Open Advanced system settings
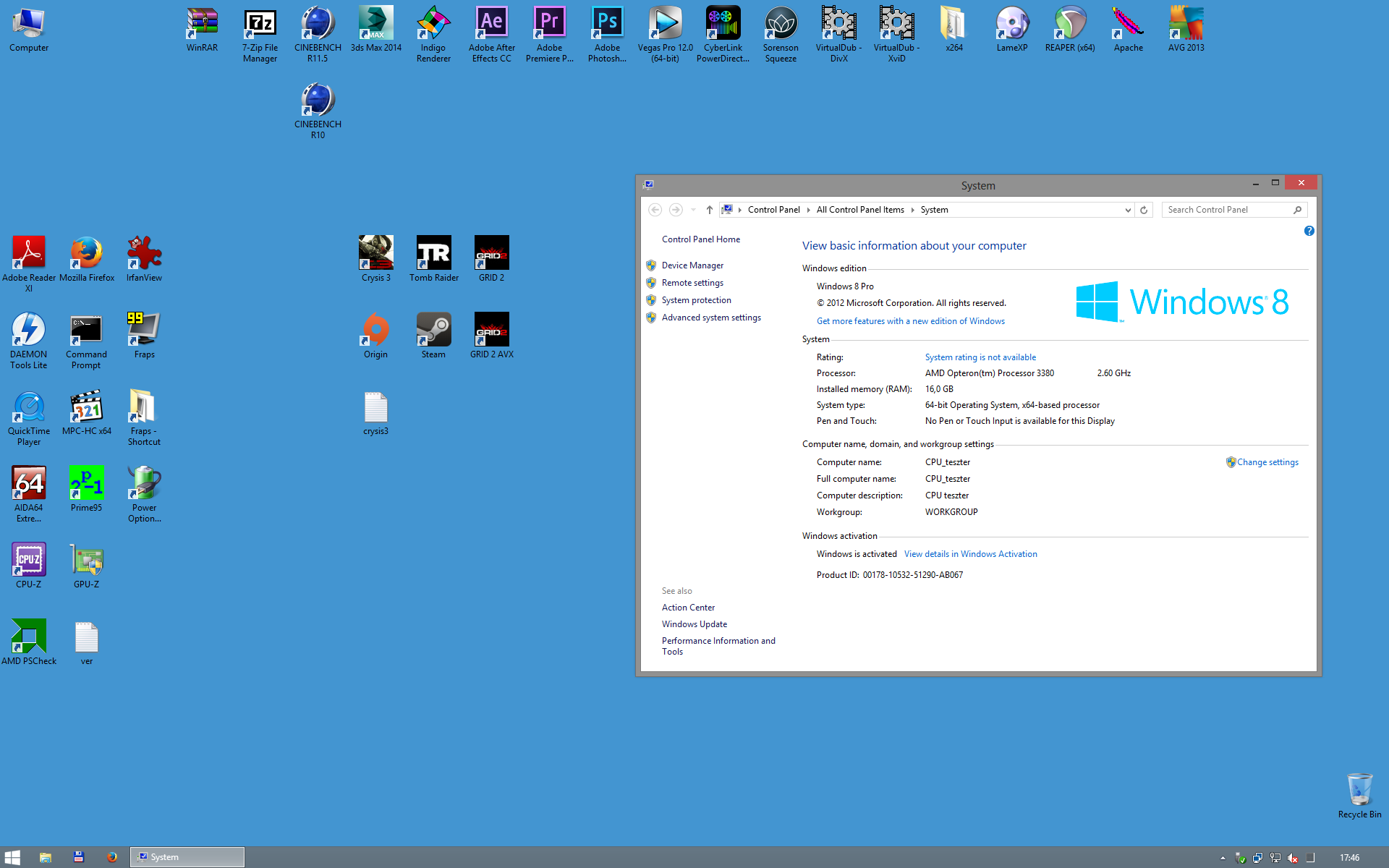1389x868 pixels. pyautogui.click(x=711, y=318)
